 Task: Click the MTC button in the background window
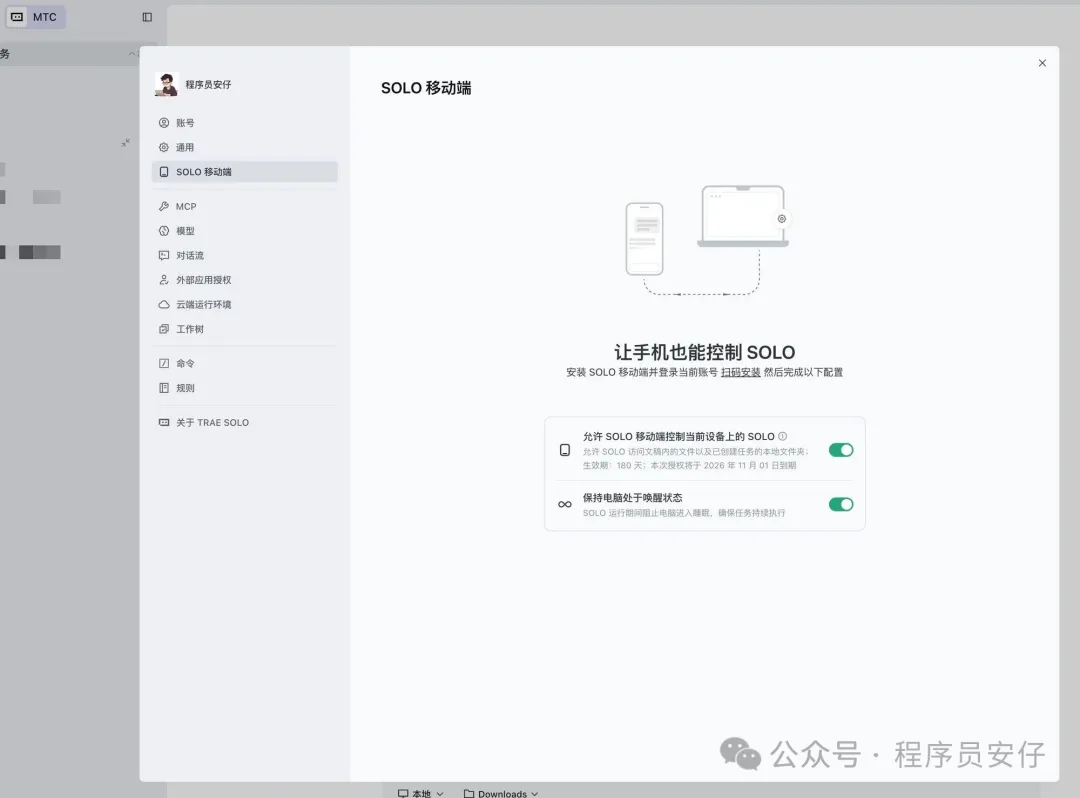coord(36,17)
